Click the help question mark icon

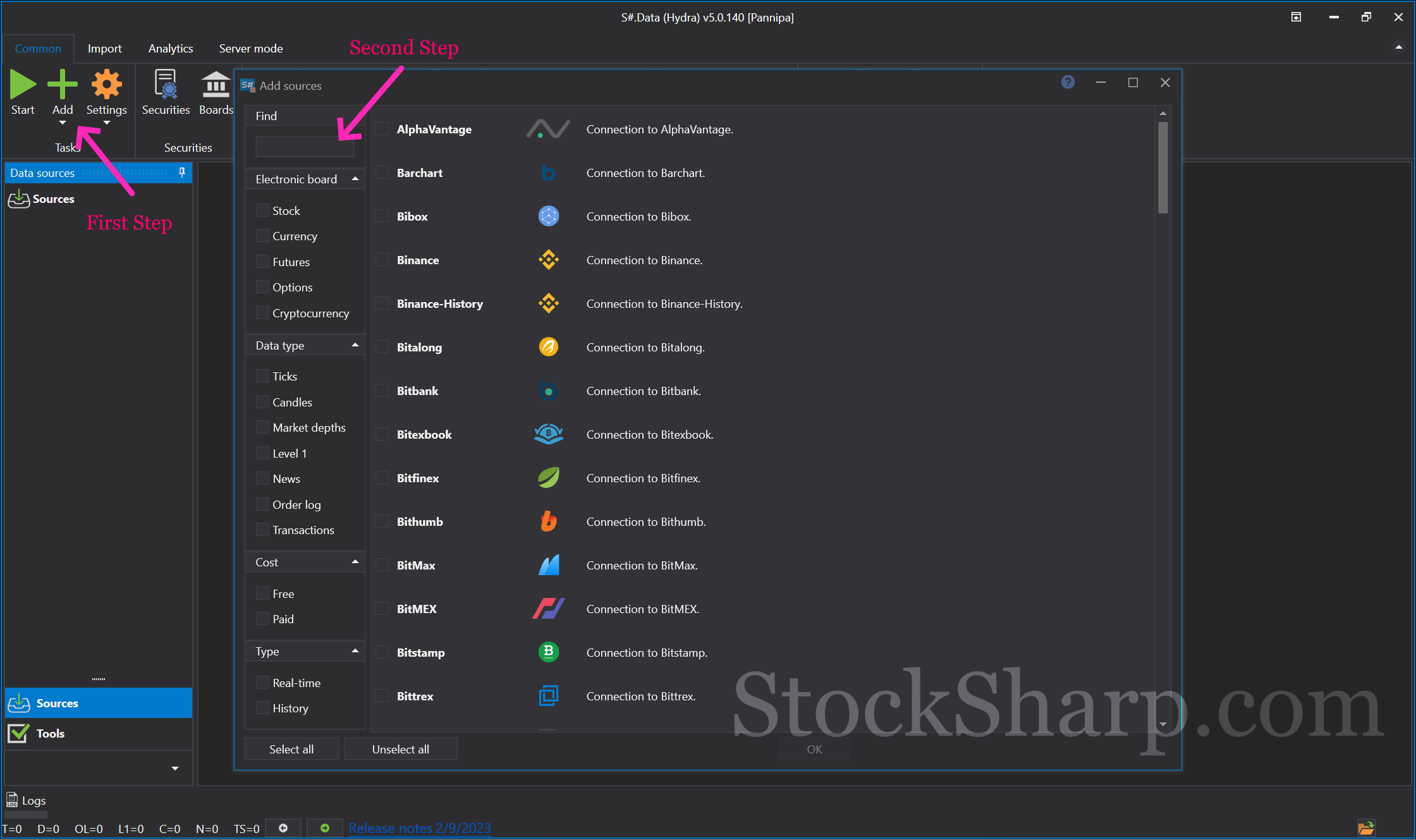(x=1068, y=82)
